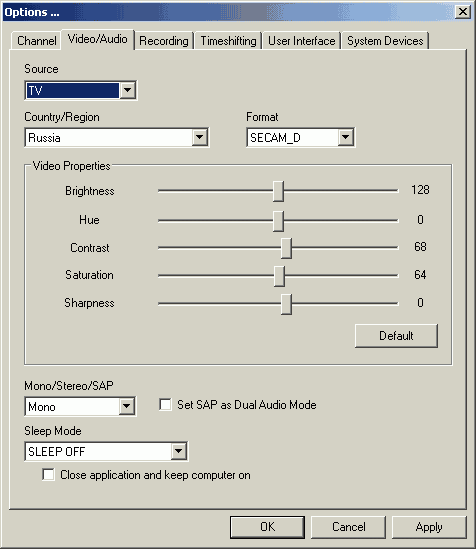Reset video properties with Default button

point(396,336)
